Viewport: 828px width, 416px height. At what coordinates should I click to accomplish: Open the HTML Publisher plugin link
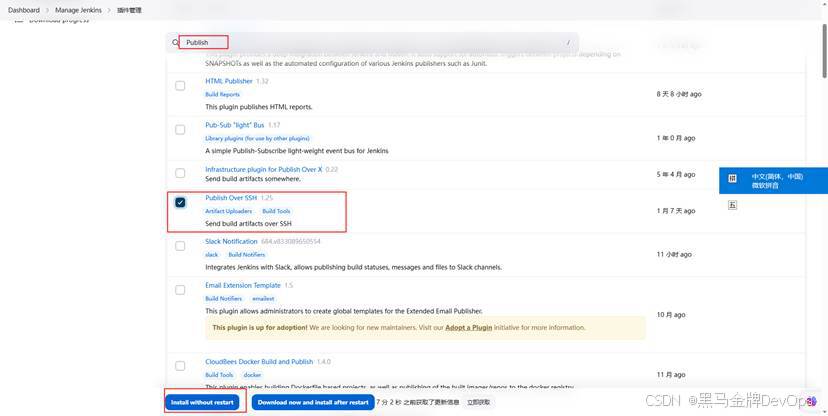click(x=229, y=81)
